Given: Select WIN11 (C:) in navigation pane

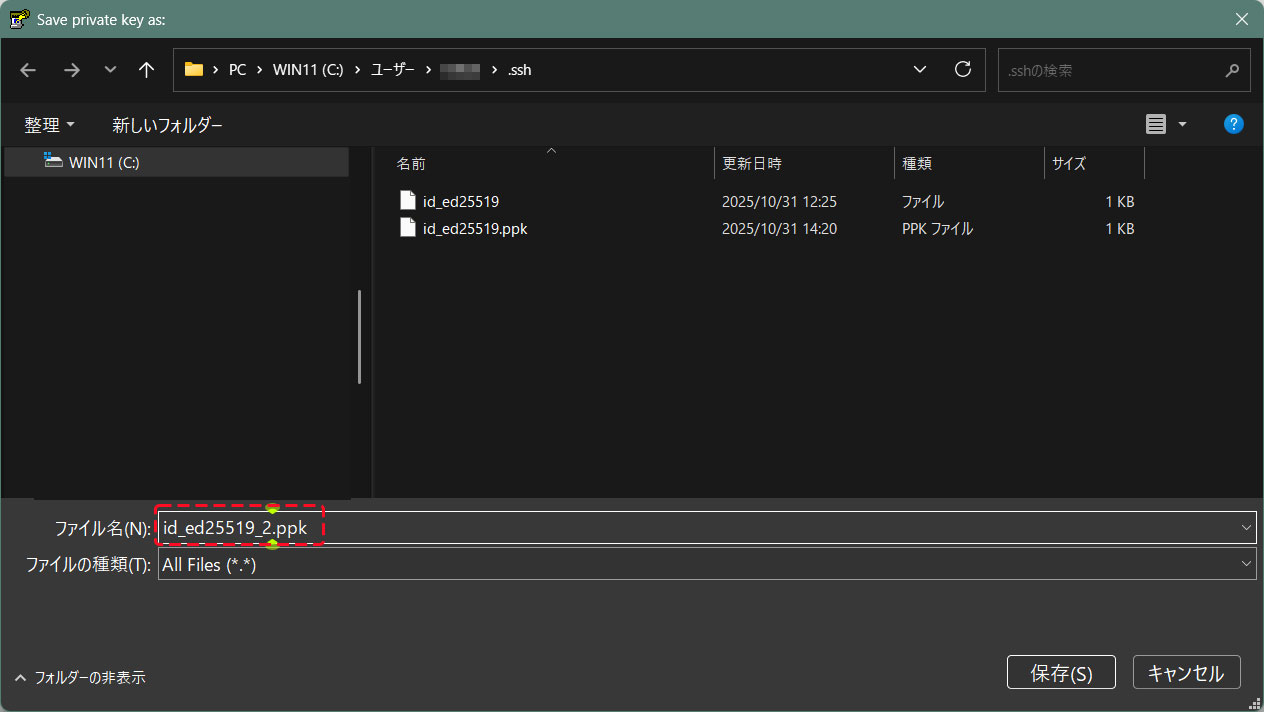Looking at the screenshot, I should 103,162.
